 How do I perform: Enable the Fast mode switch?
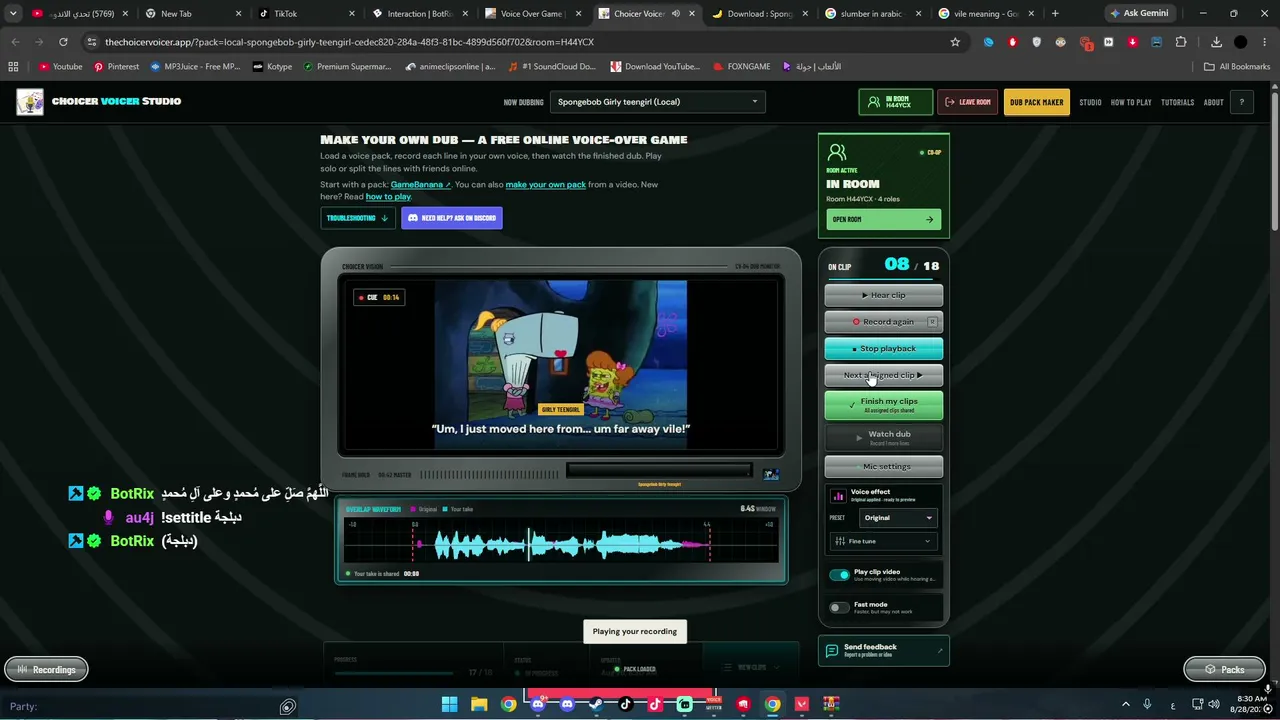pos(839,607)
